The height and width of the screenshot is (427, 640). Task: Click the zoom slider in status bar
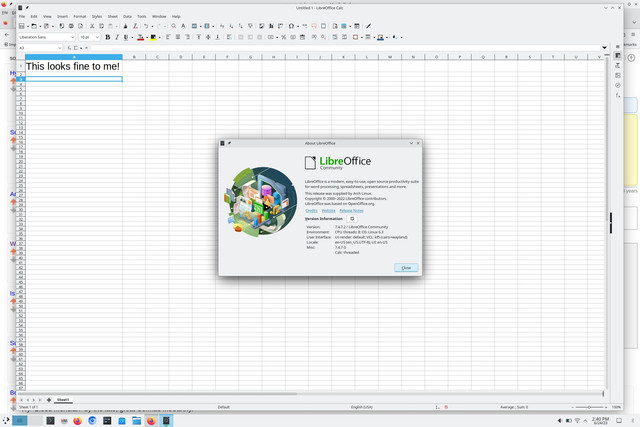pos(589,407)
